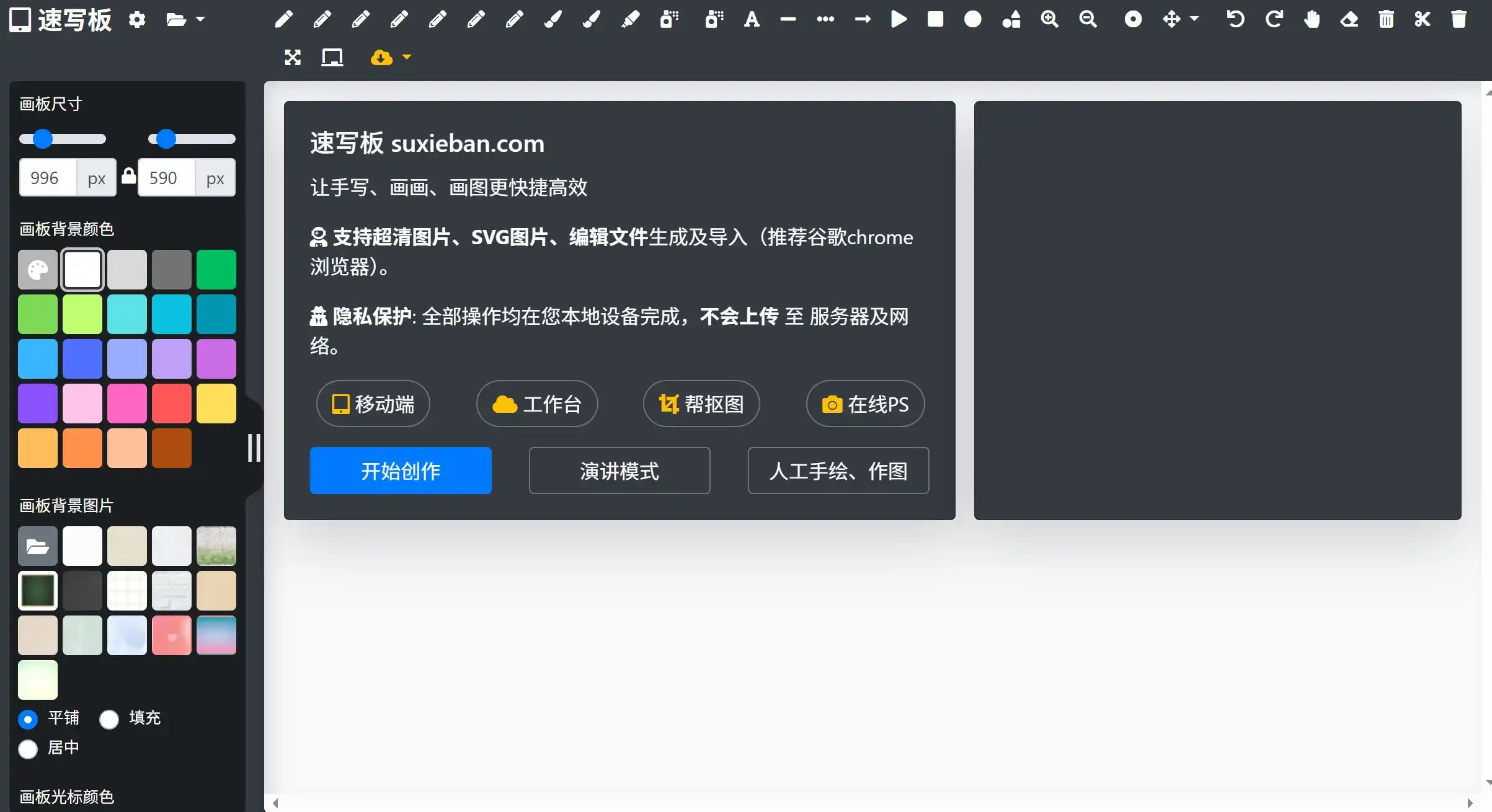Image resolution: width=1492 pixels, height=812 pixels.
Task: Select the triangle shape tool
Action: click(x=899, y=19)
